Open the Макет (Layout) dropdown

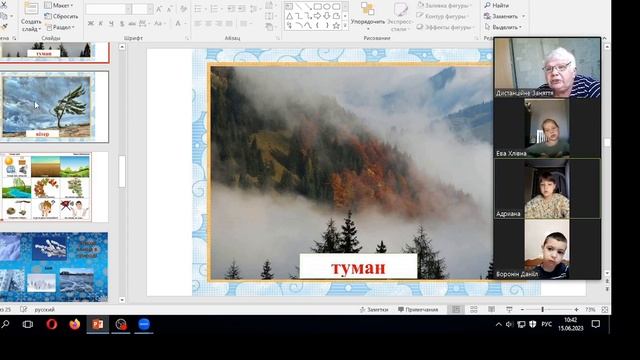[59, 6]
